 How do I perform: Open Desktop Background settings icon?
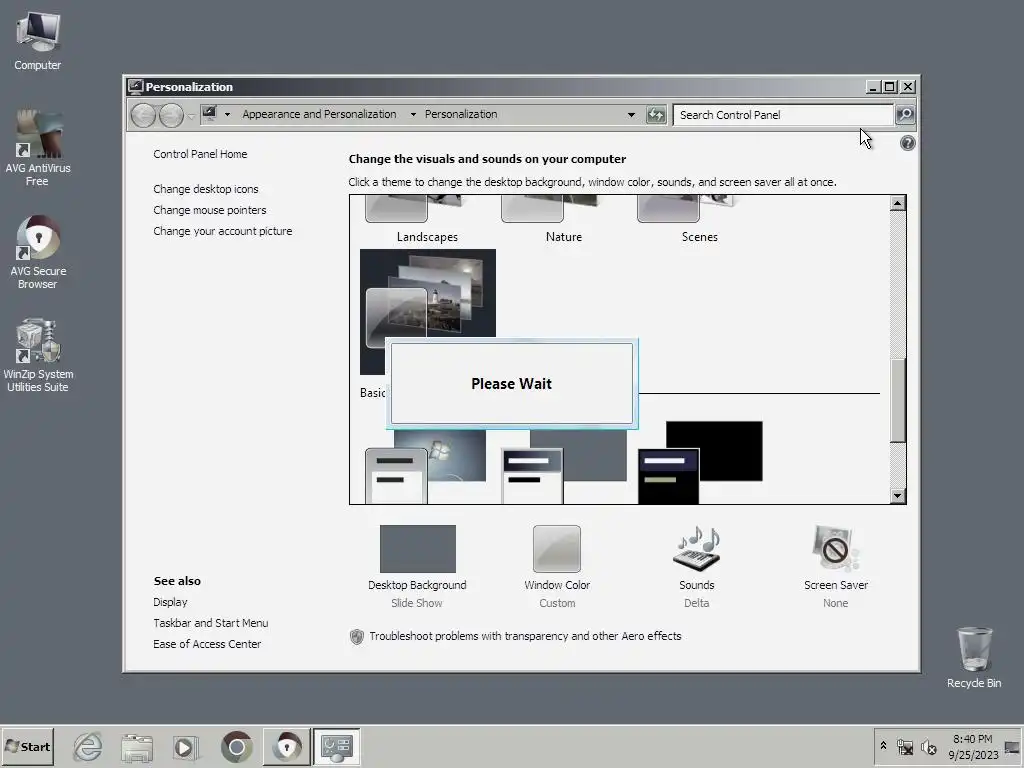tap(417, 549)
